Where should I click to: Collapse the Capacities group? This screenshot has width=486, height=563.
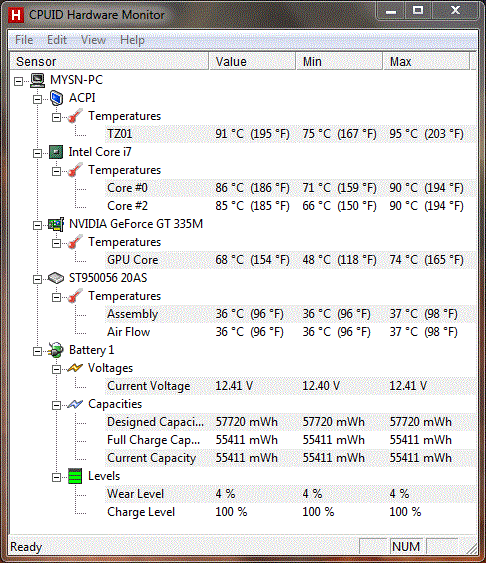click(56, 406)
